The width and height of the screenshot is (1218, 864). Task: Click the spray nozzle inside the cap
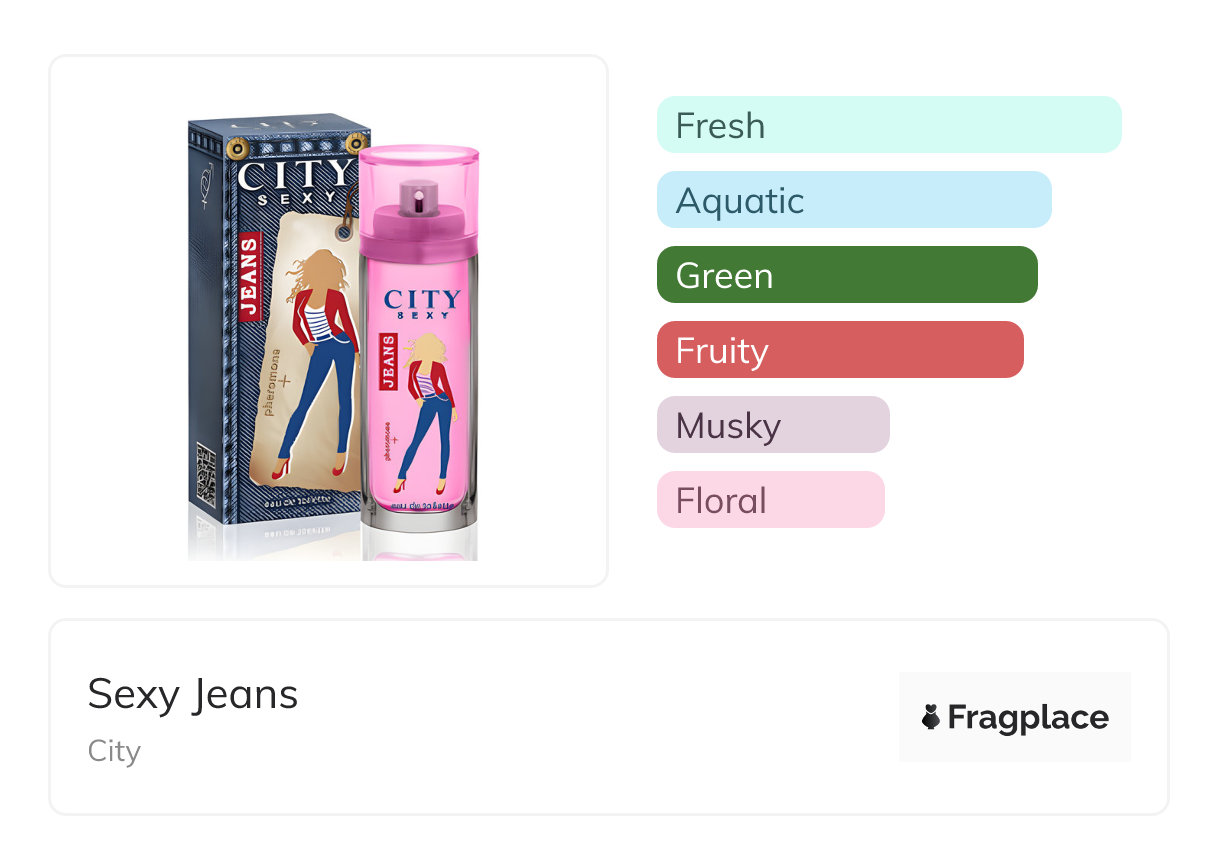[x=413, y=198]
